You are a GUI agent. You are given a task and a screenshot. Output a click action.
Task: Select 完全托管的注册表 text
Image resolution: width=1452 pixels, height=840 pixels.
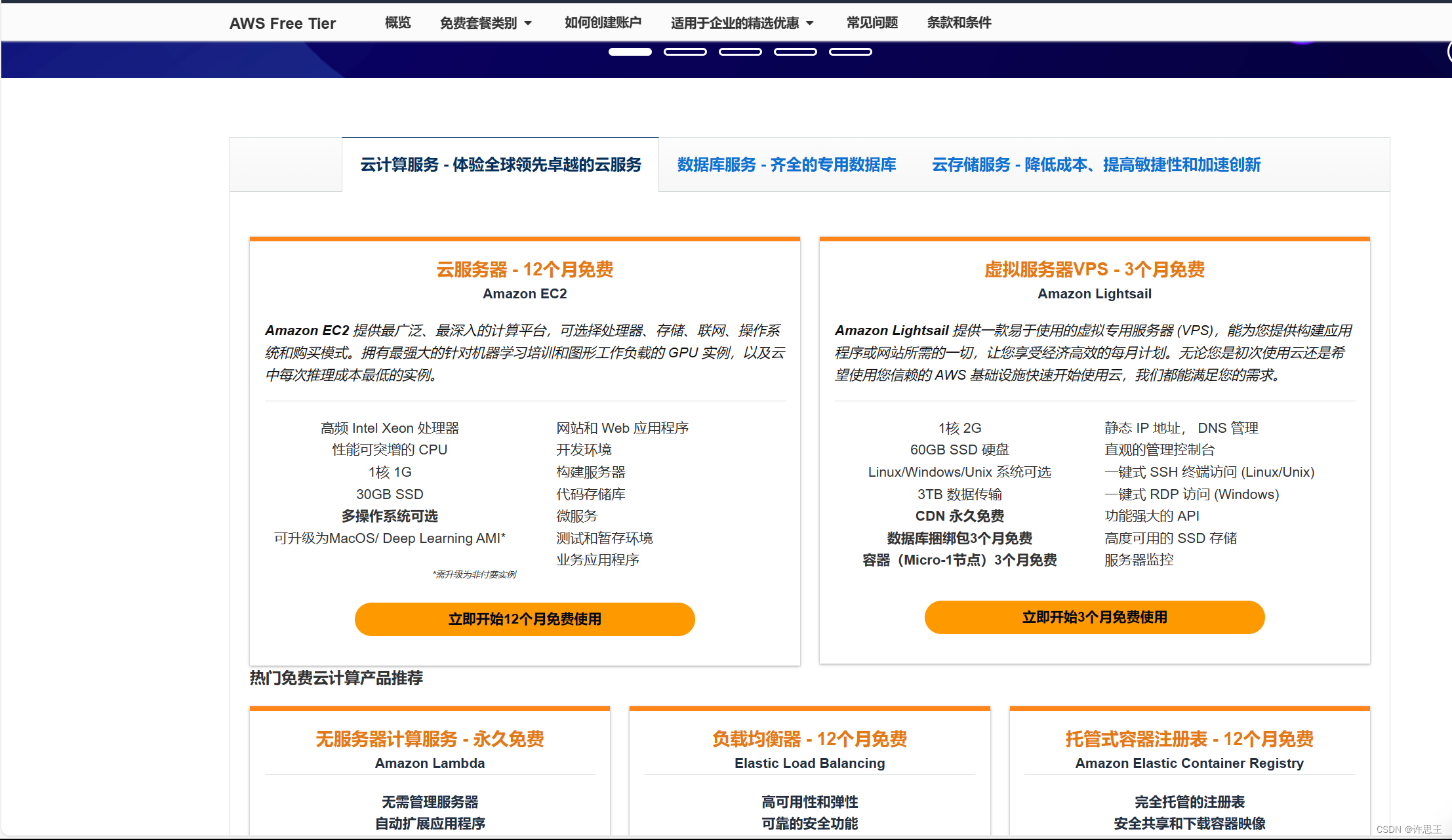pyautogui.click(x=1189, y=802)
